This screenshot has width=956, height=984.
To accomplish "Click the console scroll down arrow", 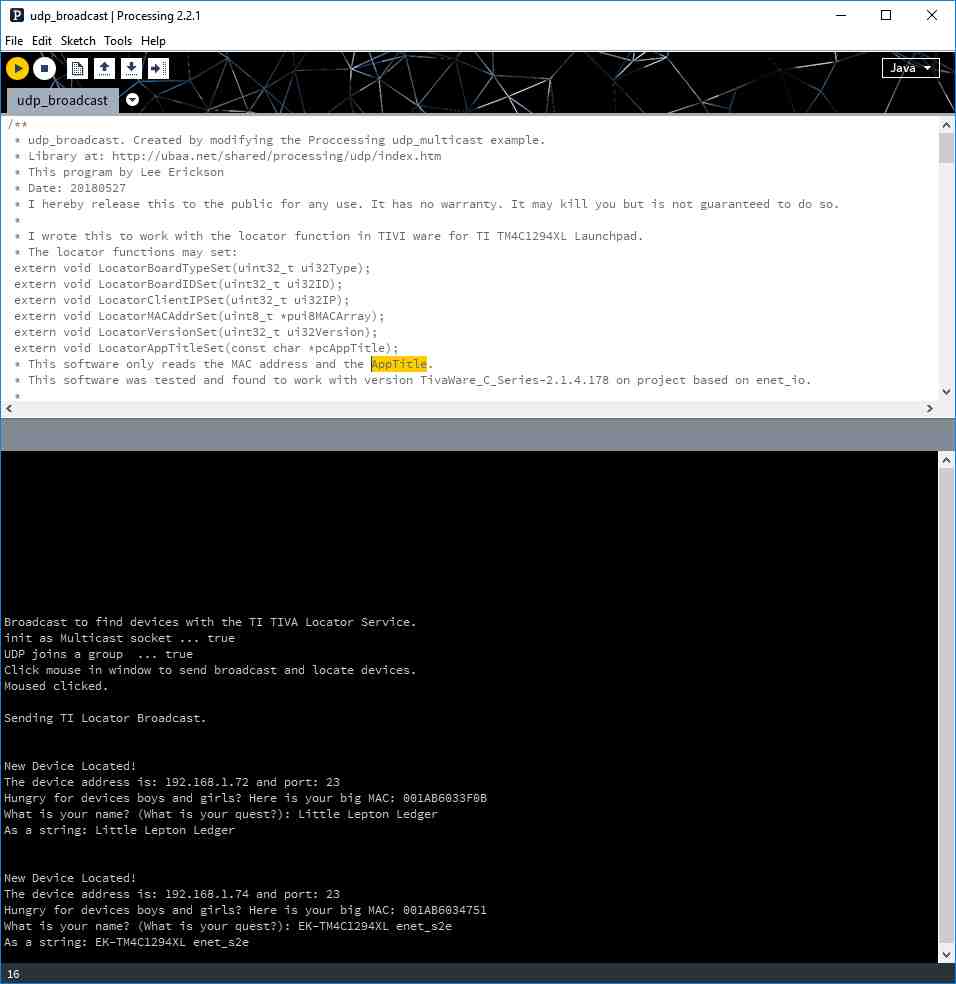I will (x=946, y=955).
